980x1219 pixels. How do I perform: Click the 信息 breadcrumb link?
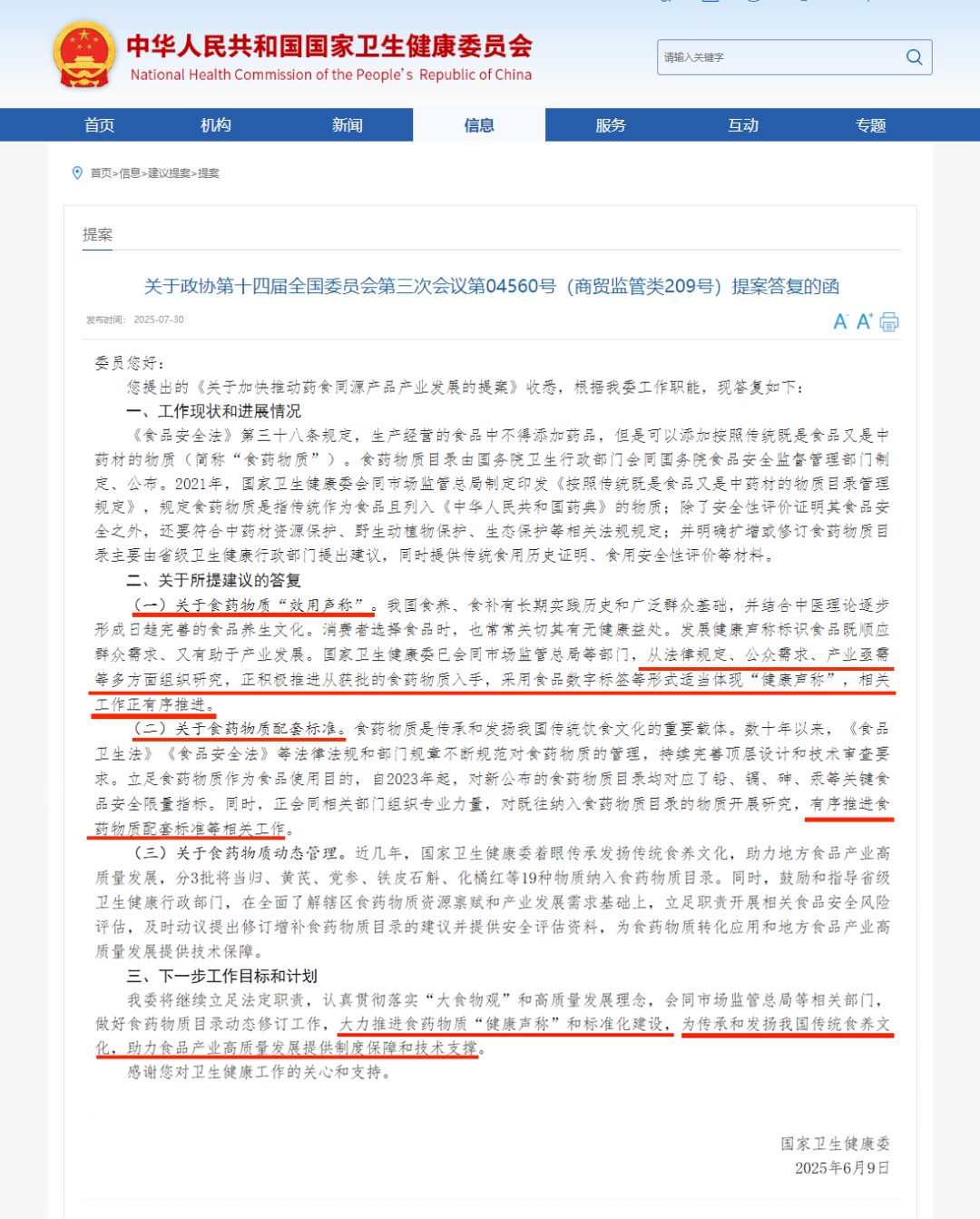[x=130, y=173]
